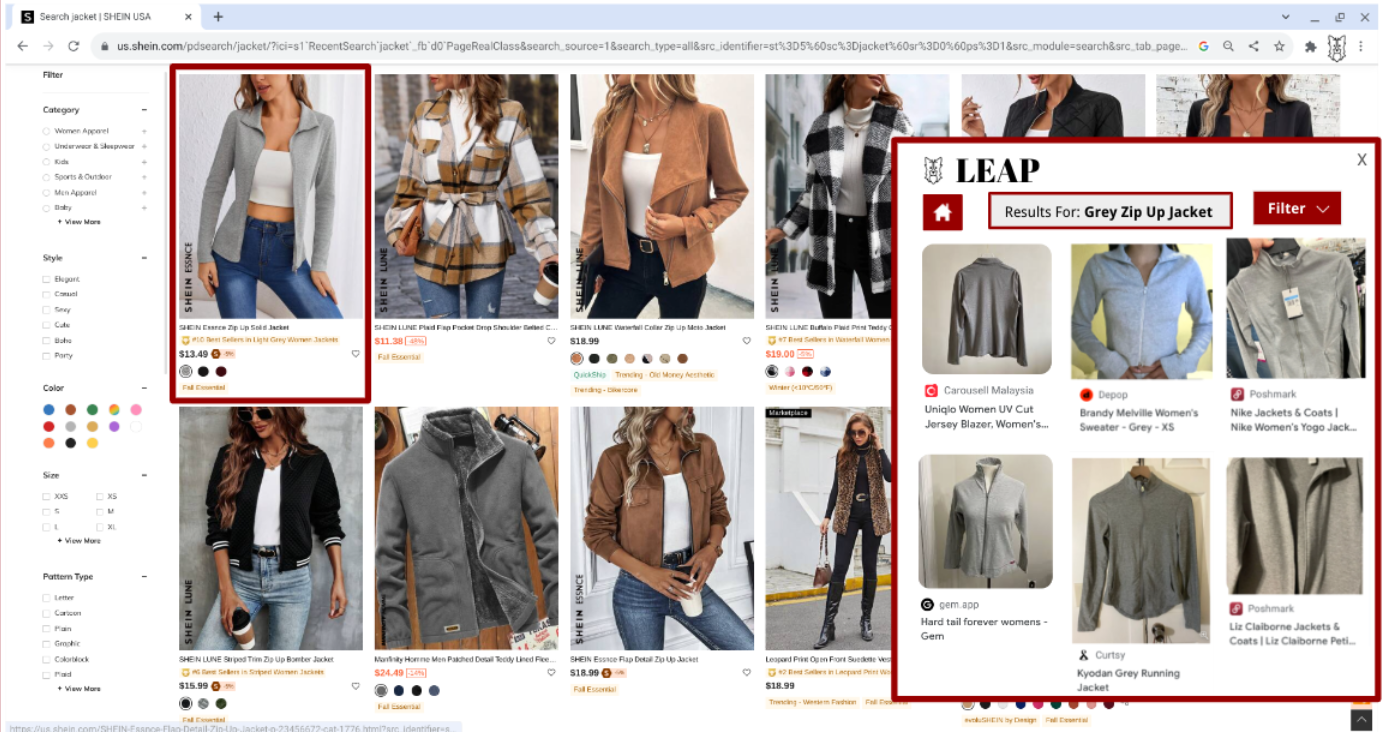Choose black swatch on Essnce Zip Up Jacket
This screenshot has height=732, width=1383.
(x=203, y=371)
